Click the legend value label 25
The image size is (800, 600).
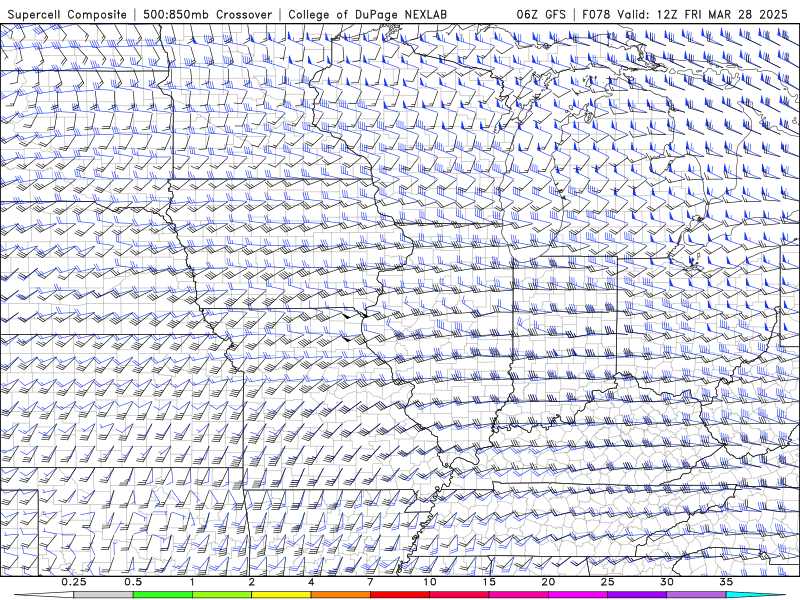click(x=608, y=582)
